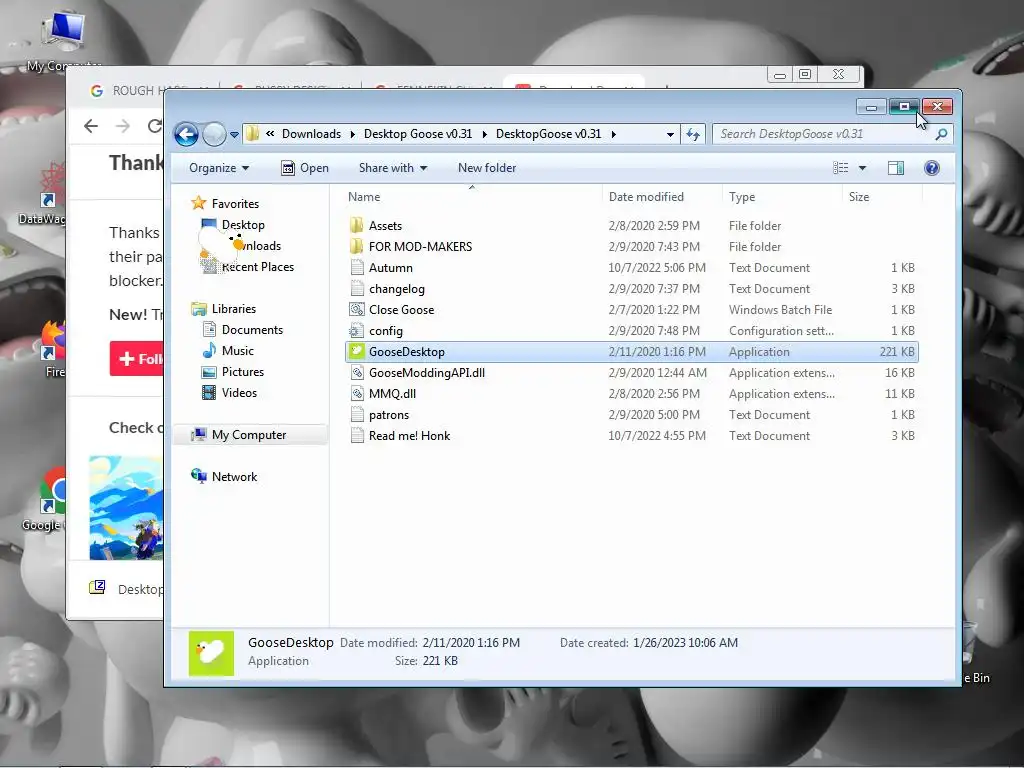
Task: Click the Firefox shortcut on the desktop
Action: coord(54,349)
